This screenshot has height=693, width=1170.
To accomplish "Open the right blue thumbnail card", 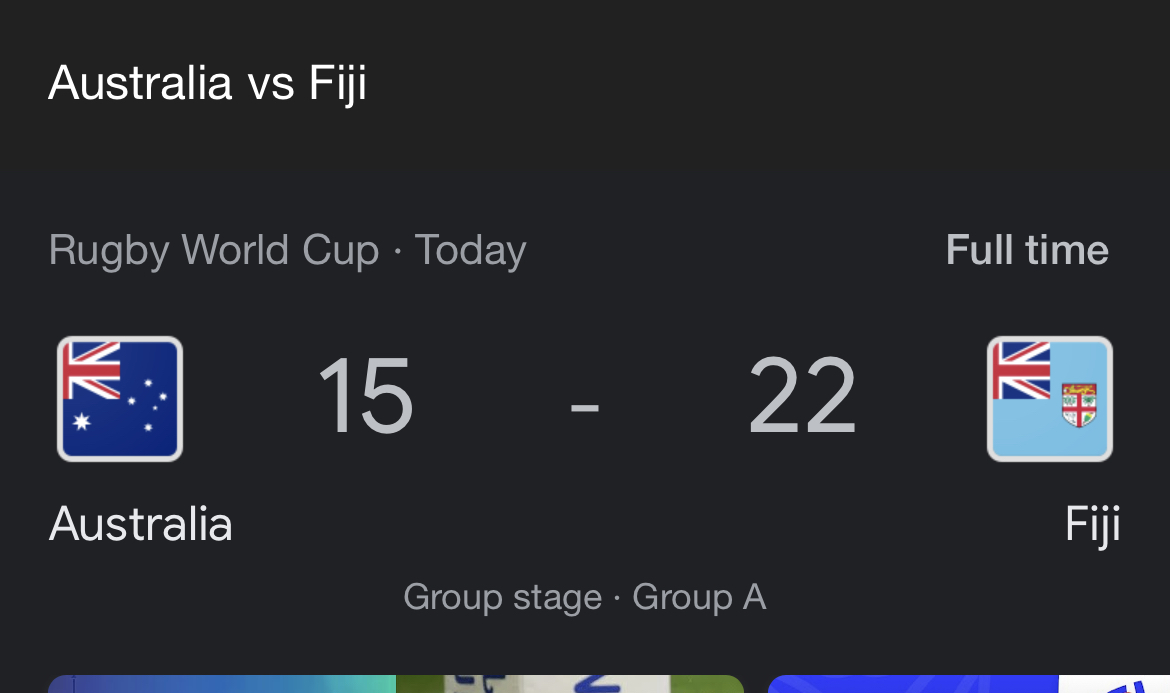I will pos(969,684).
